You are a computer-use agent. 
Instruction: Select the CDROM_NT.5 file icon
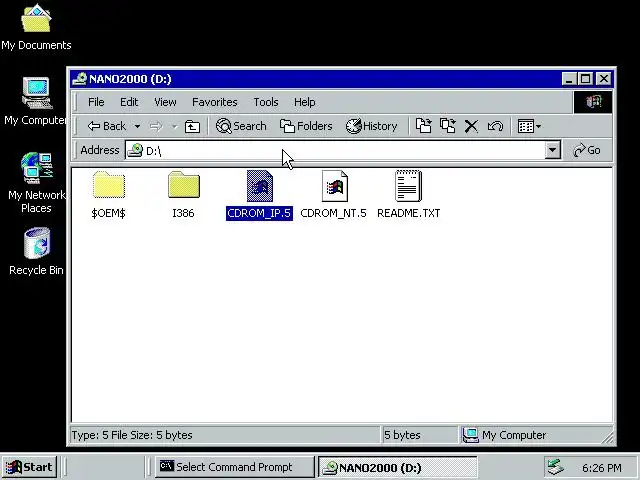pyautogui.click(x=335, y=186)
